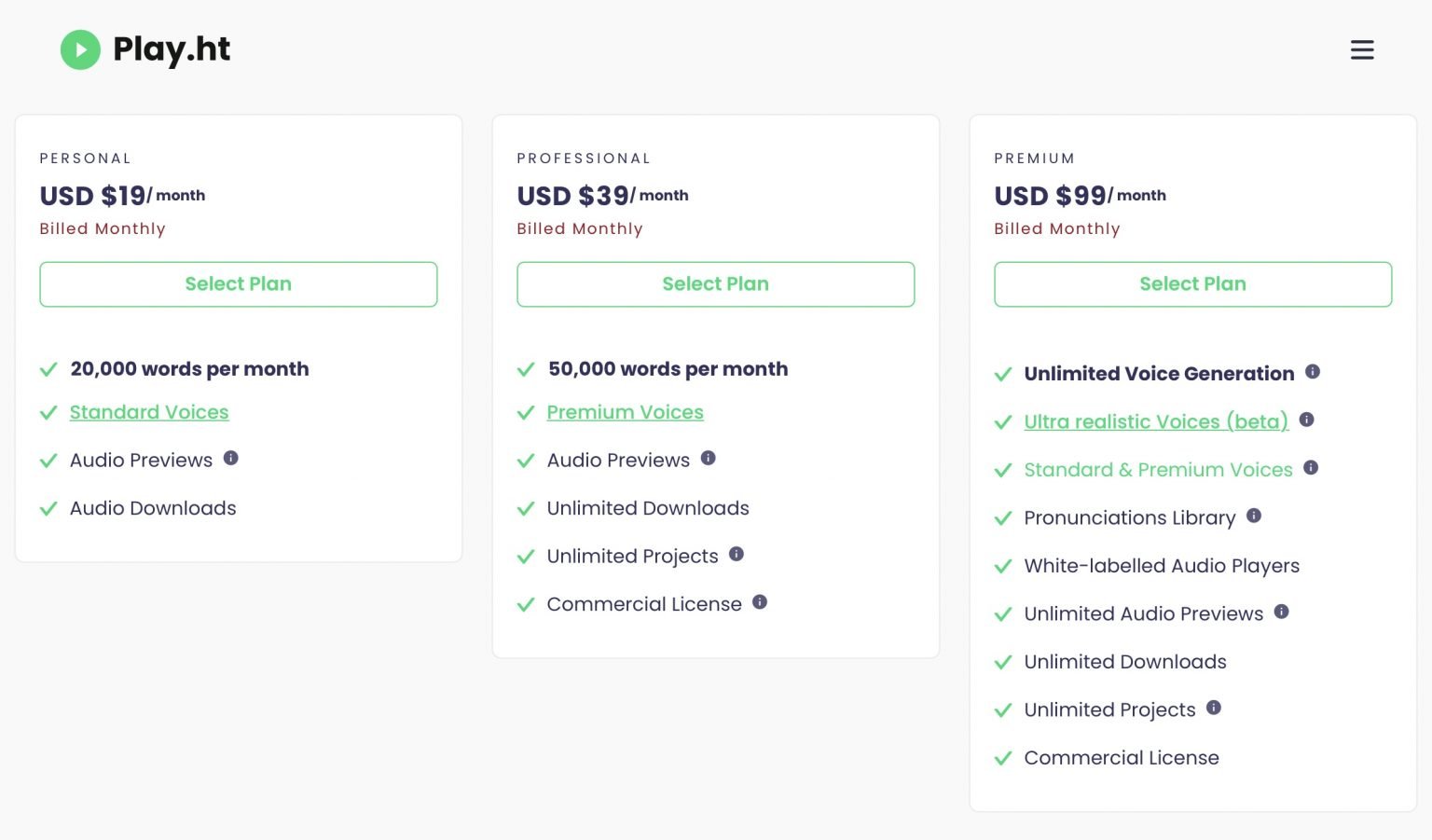Click info icon beside Professional Commercial License
This screenshot has height=840, width=1432.
[760, 602]
